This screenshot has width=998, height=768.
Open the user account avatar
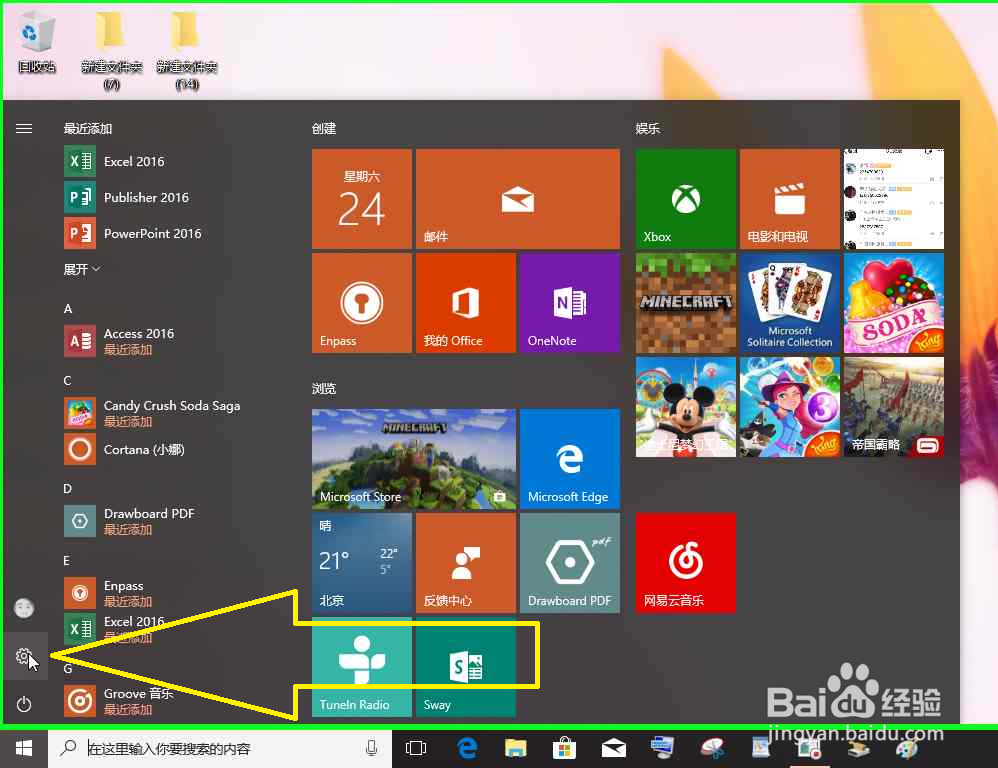(x=24, y=608)
